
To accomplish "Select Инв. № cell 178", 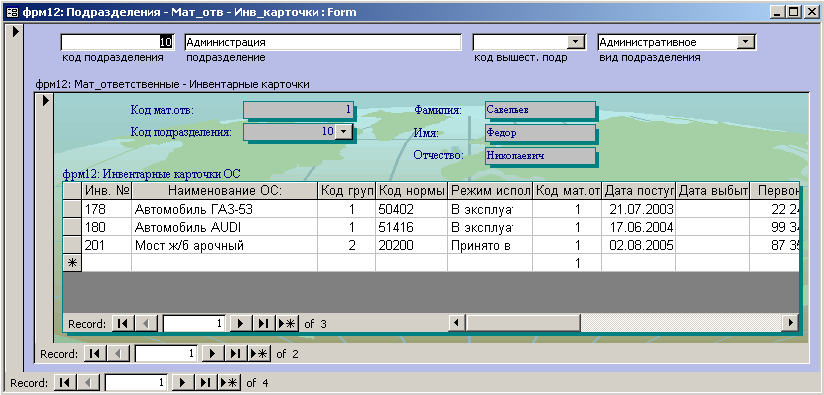I will point(107,210).
